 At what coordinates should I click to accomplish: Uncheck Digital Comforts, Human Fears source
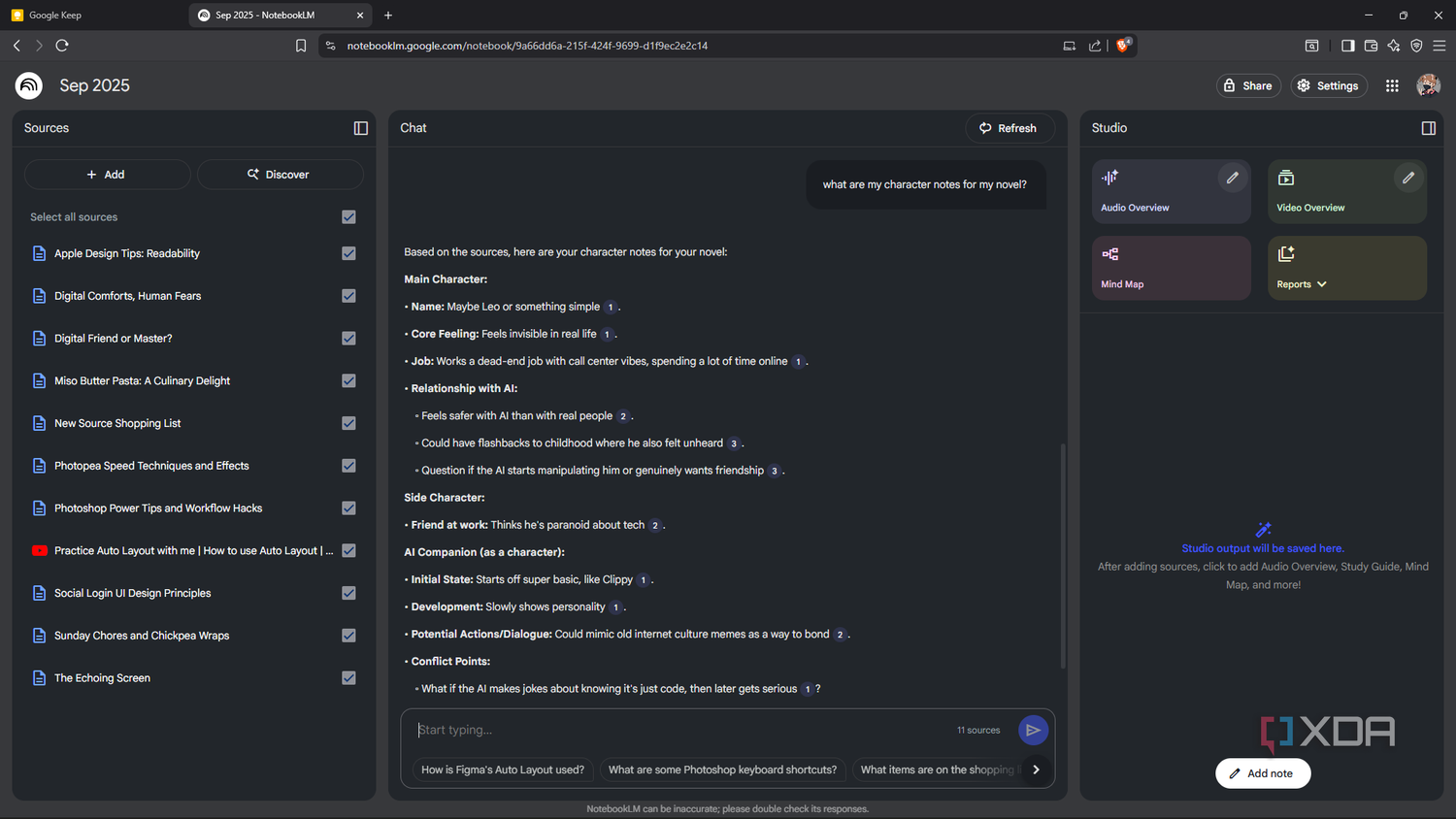click(x=348, y=296)
